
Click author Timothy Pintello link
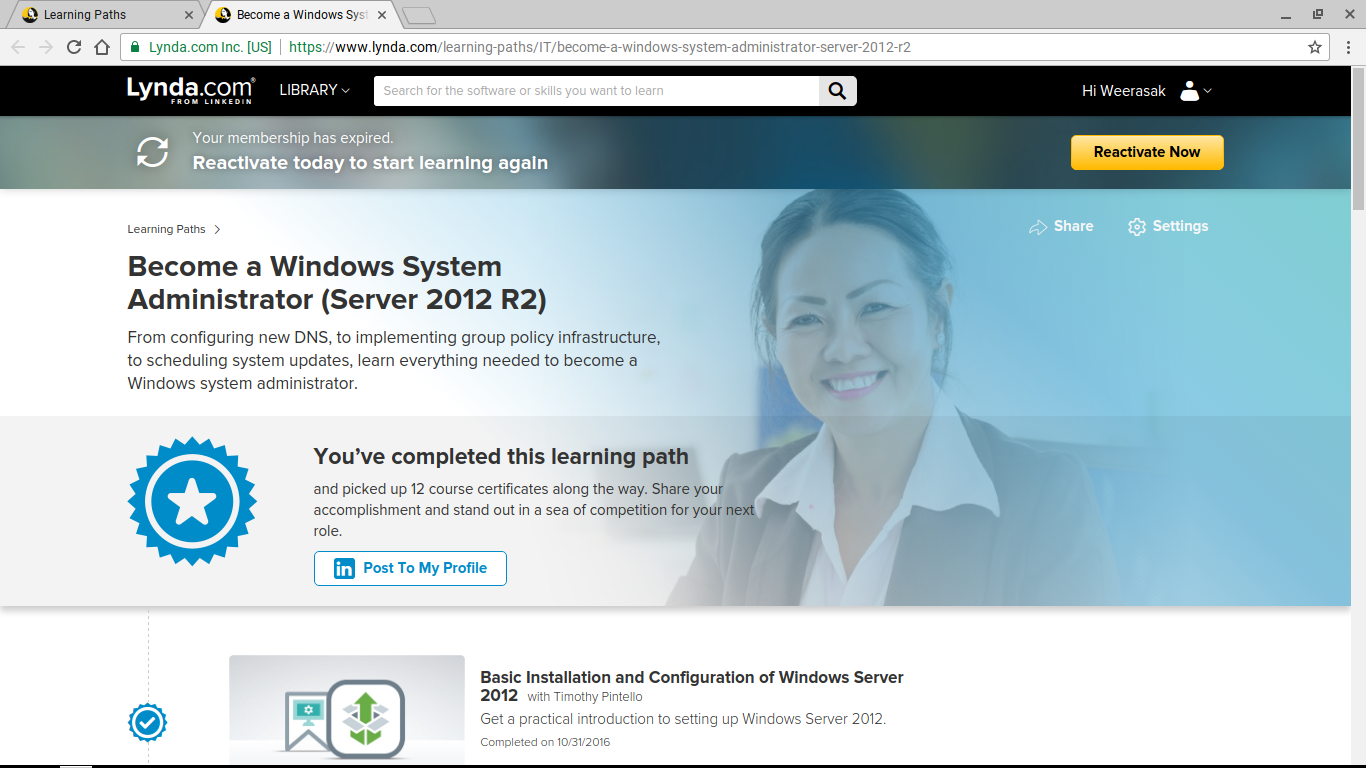click(x=596, y=697)
